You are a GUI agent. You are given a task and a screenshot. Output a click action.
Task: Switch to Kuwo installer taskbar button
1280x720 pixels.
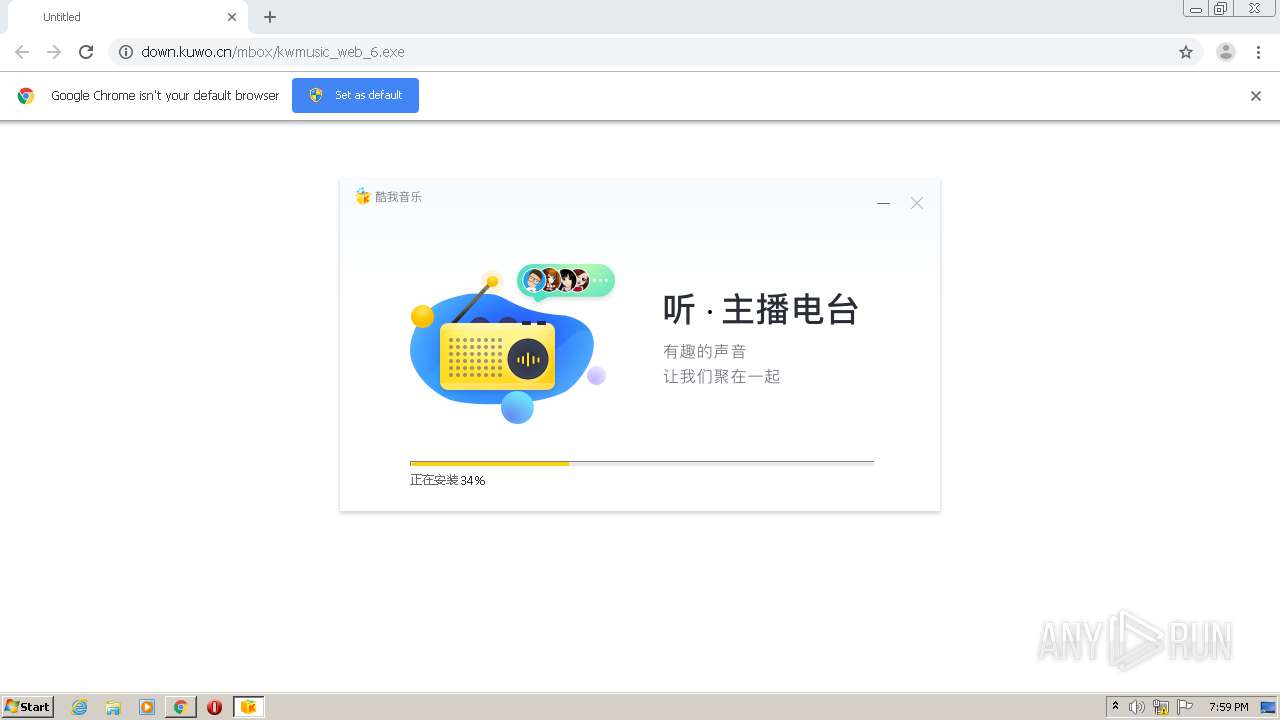pos(248,707)
